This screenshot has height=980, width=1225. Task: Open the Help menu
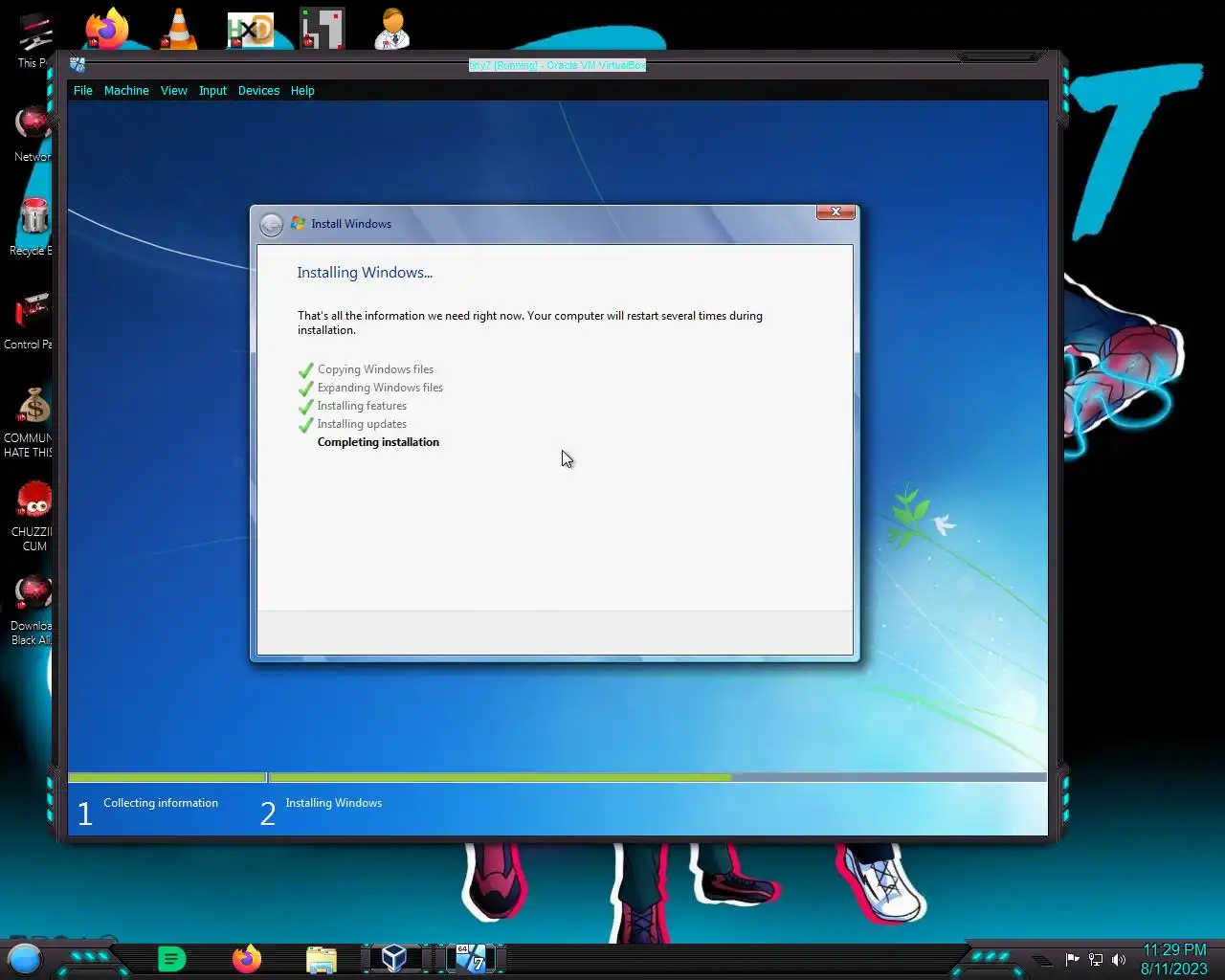(x=302, y=91)
